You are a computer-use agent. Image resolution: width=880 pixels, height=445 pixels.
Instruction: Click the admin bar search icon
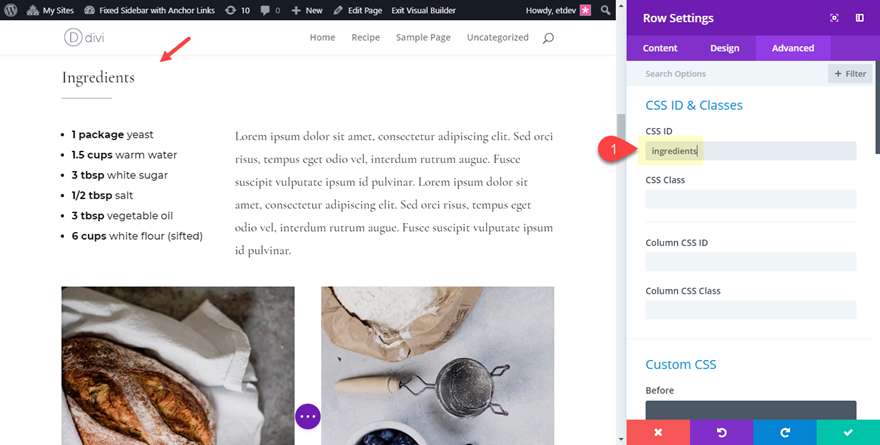pyautogui.click(x=603, y=10)
